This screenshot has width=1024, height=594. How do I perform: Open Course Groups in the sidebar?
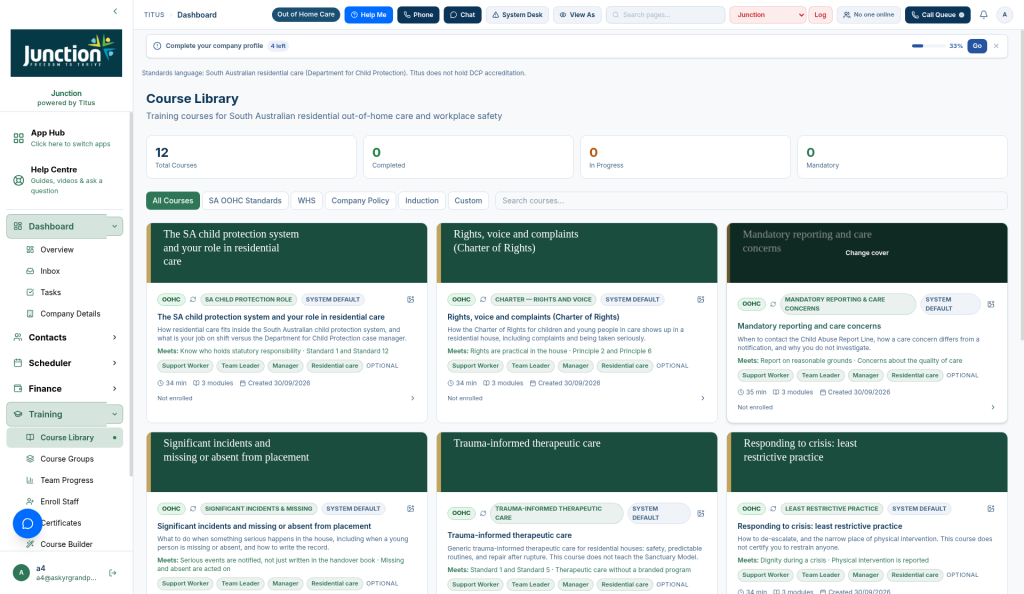(x=65, y=459)
